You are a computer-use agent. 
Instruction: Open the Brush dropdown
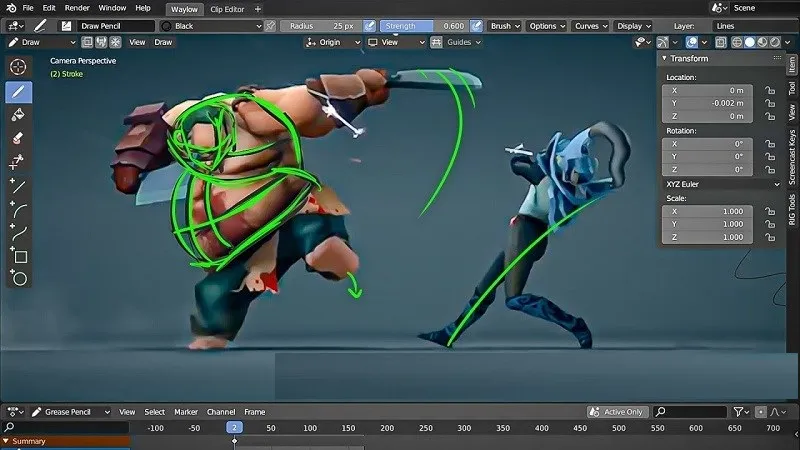pos(505,26)
